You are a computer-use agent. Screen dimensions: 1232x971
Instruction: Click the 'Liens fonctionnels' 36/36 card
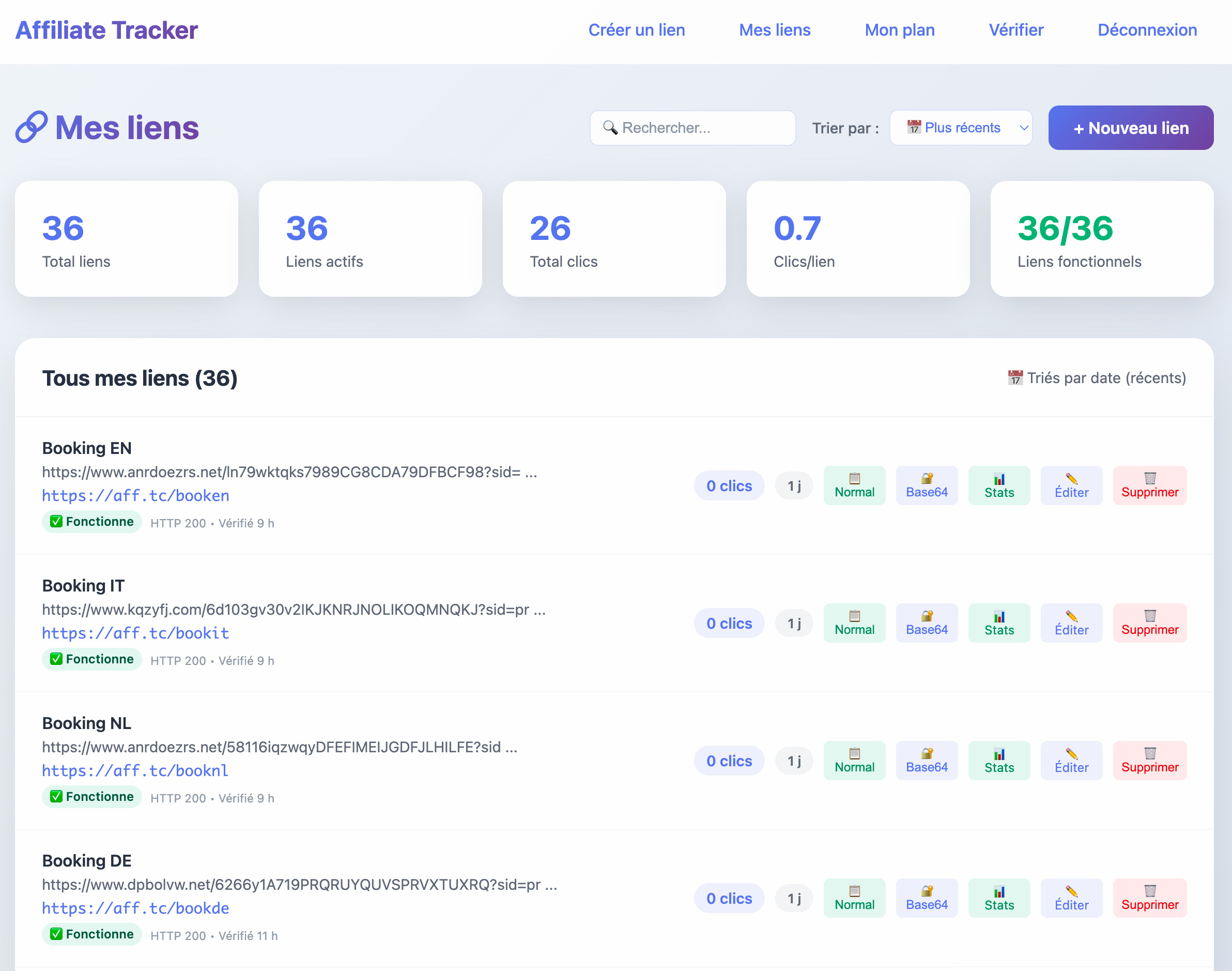click(x=1102, y=239)
